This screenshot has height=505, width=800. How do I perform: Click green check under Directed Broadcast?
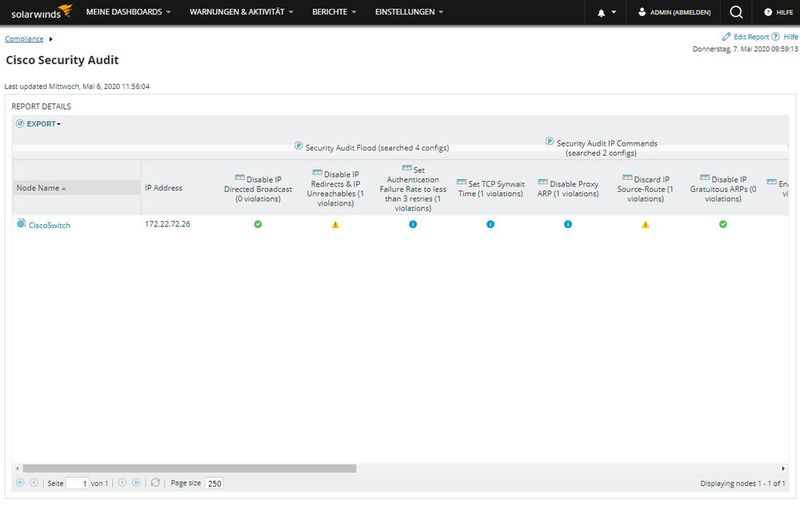coord(258,224)
